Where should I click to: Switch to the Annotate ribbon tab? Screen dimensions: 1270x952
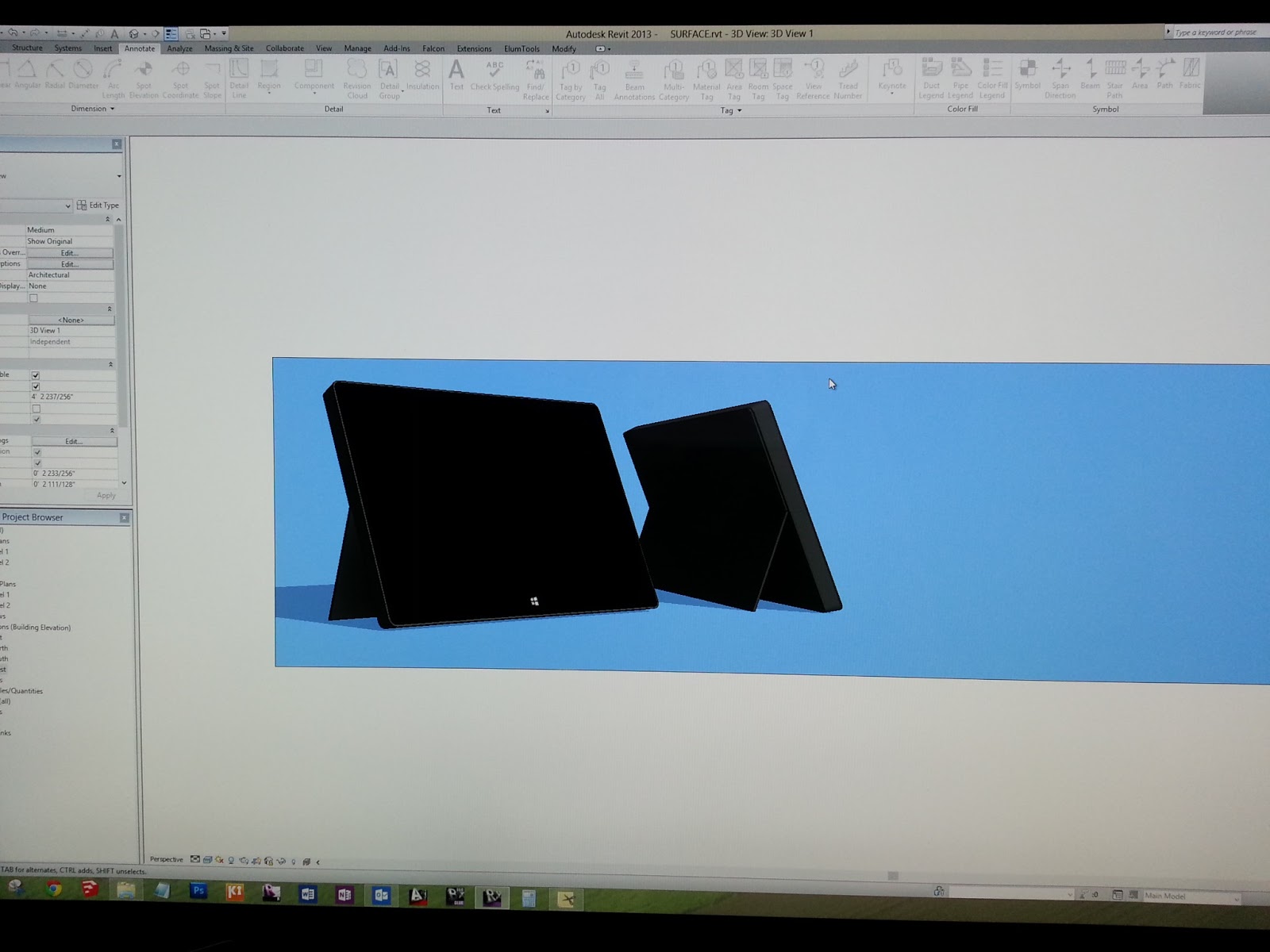pyautogui.click(x=140, y=48)
